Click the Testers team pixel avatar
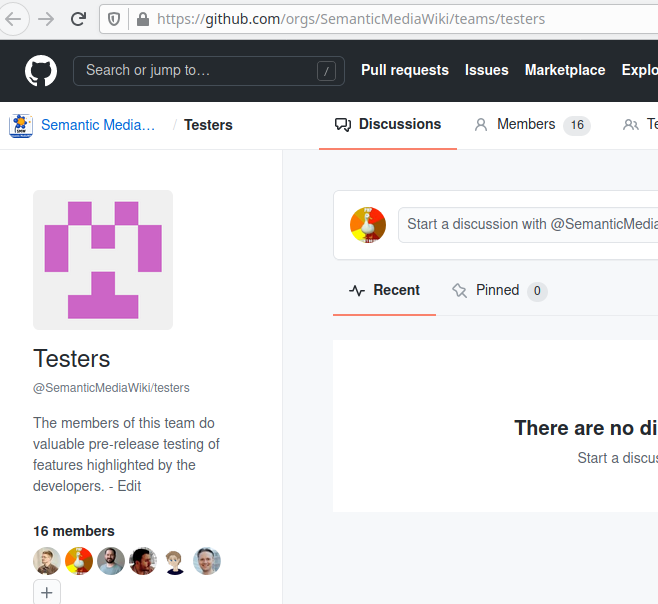The width and height of the screenshot is (658, 604). pos(103,260)
